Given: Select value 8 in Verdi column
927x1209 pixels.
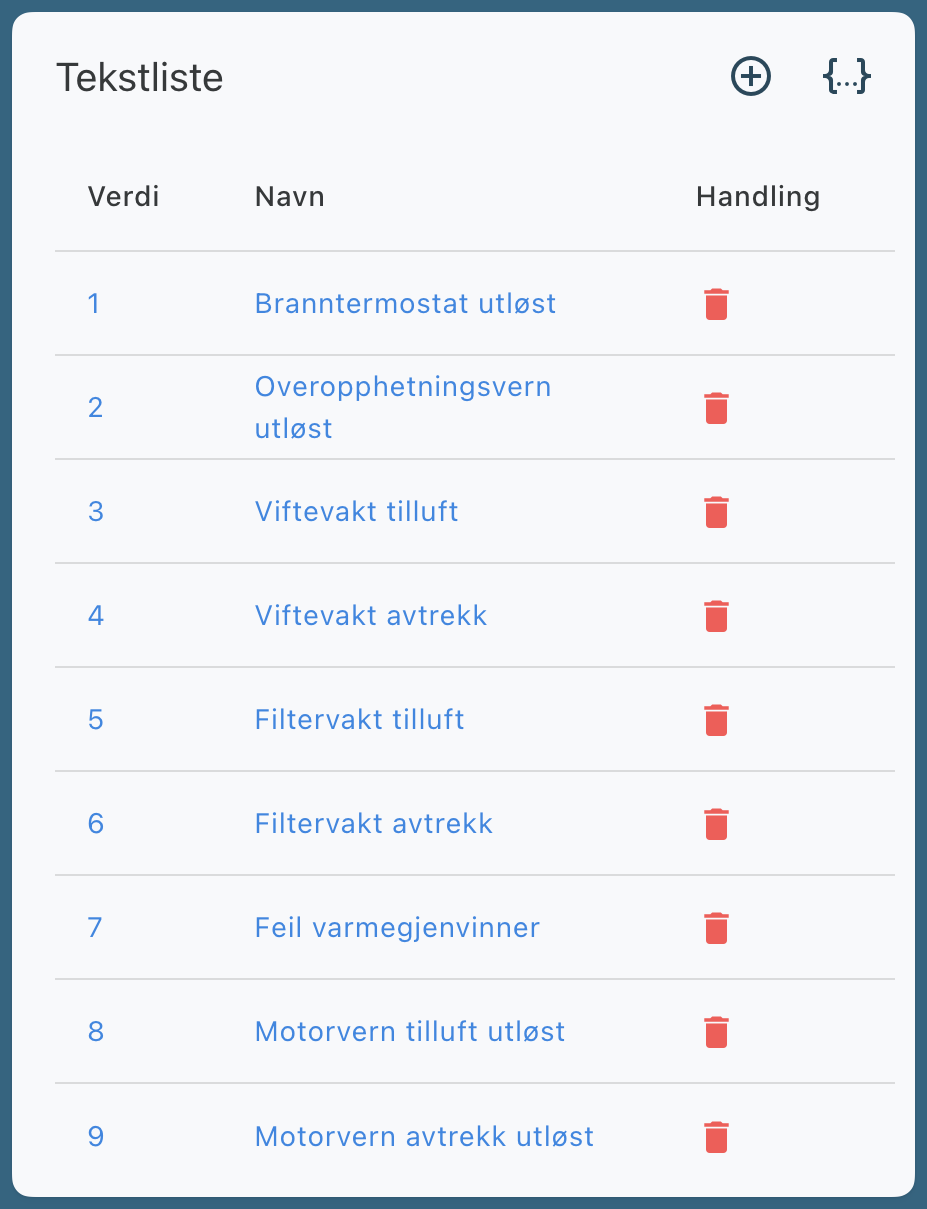Looking at the screenshot, I should [x=95, y=1032].
